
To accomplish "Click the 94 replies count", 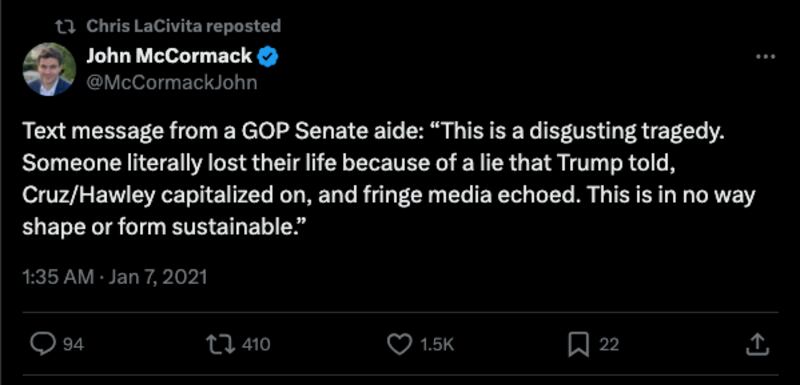I will click(x=73, y=345).
